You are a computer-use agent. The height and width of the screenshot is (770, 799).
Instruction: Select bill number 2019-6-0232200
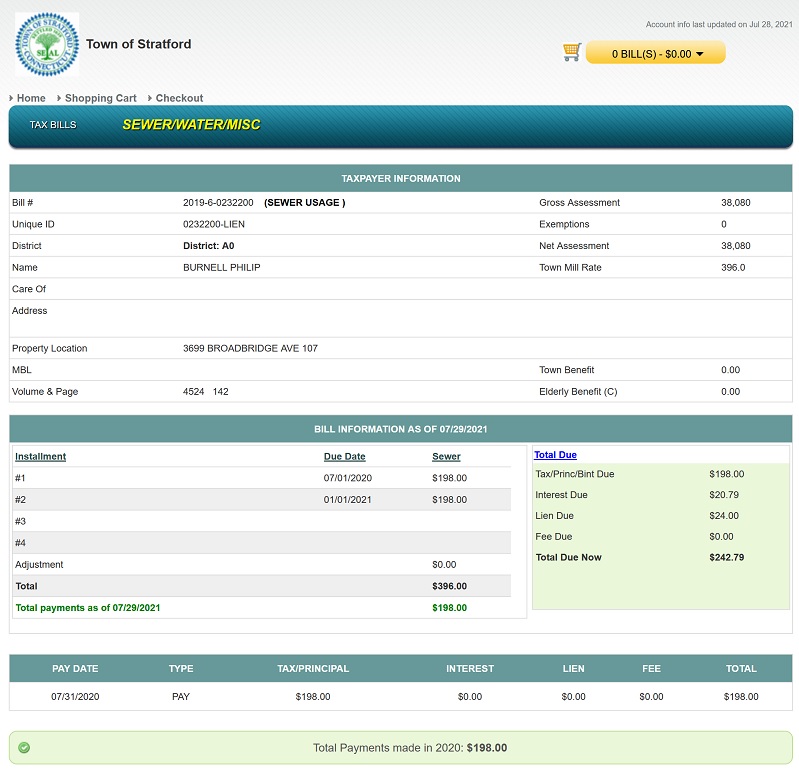click(x=218, y=203)
